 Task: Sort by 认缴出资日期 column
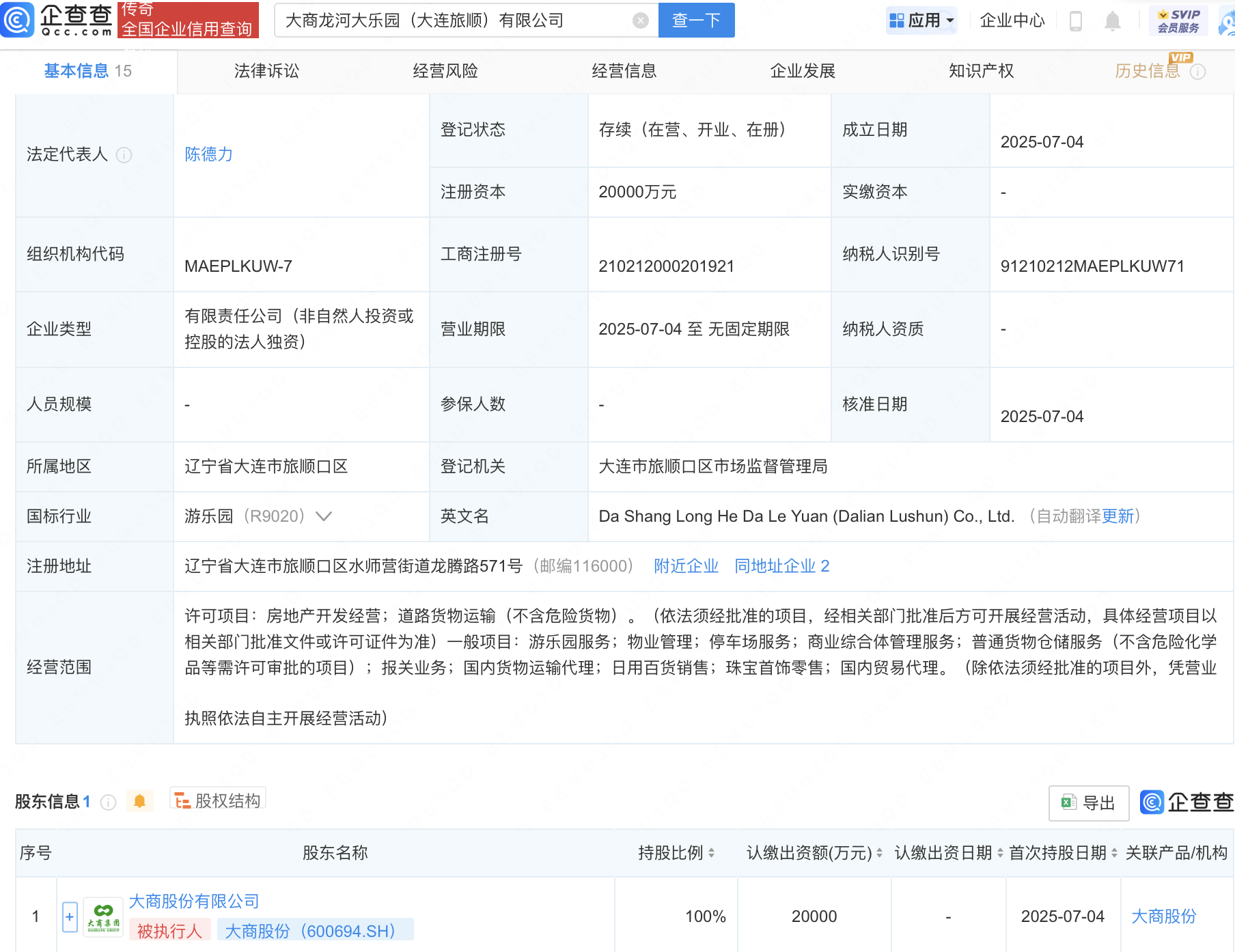1000,853
